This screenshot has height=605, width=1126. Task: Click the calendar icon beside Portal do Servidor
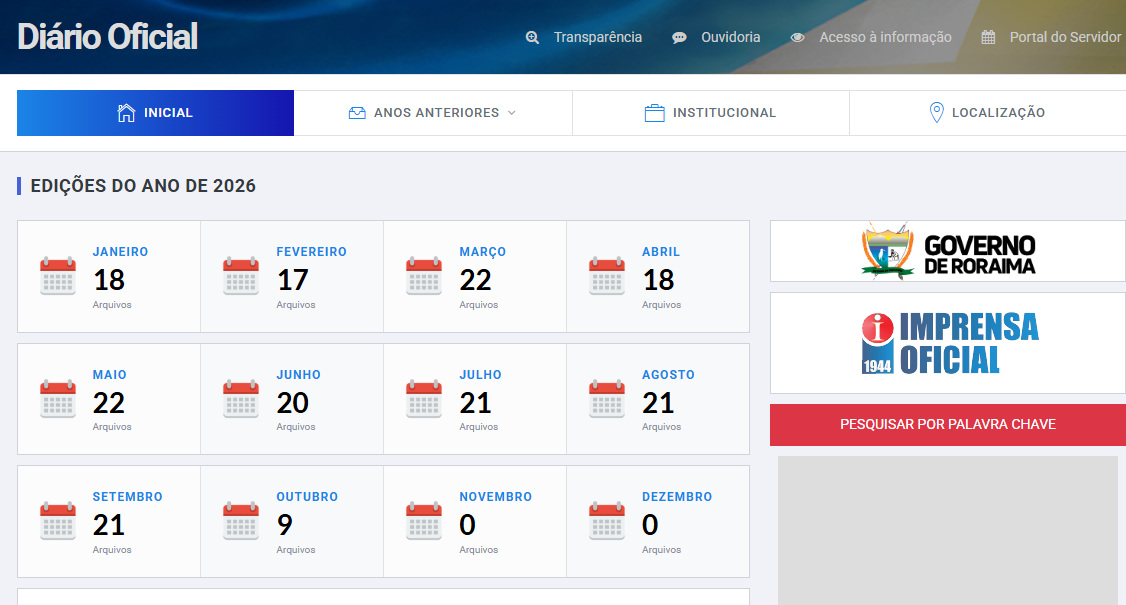(x=988, y=37)
